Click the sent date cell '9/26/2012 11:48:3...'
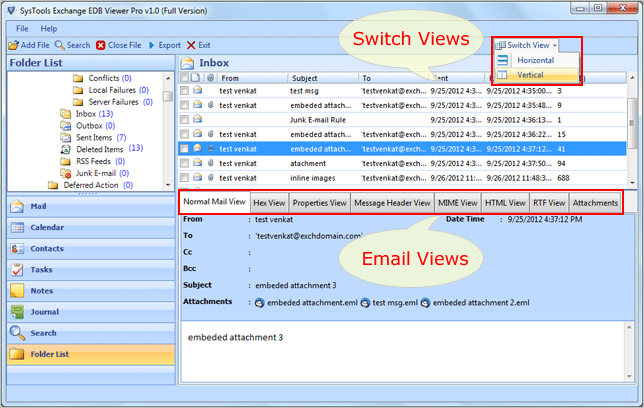 point(519,178)
